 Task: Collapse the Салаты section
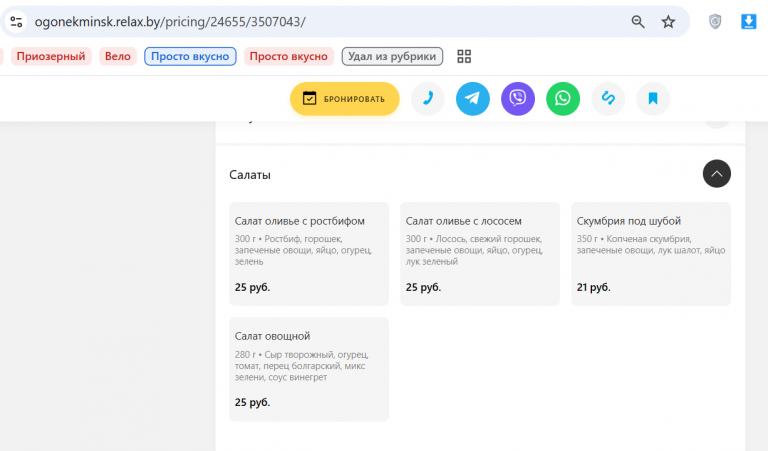click(x=717, y=174)
